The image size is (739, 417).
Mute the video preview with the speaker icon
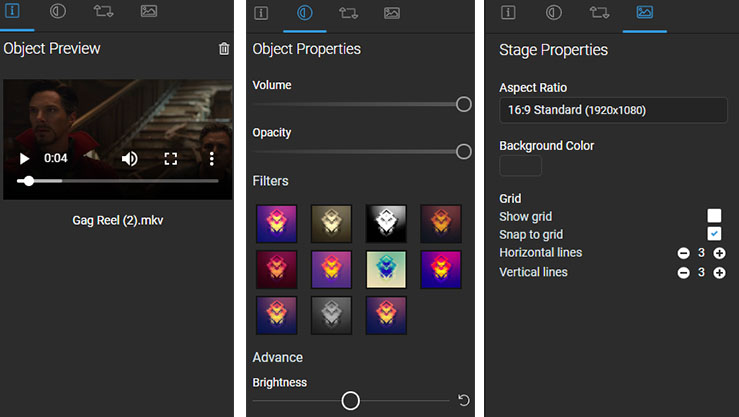[129, 159]
